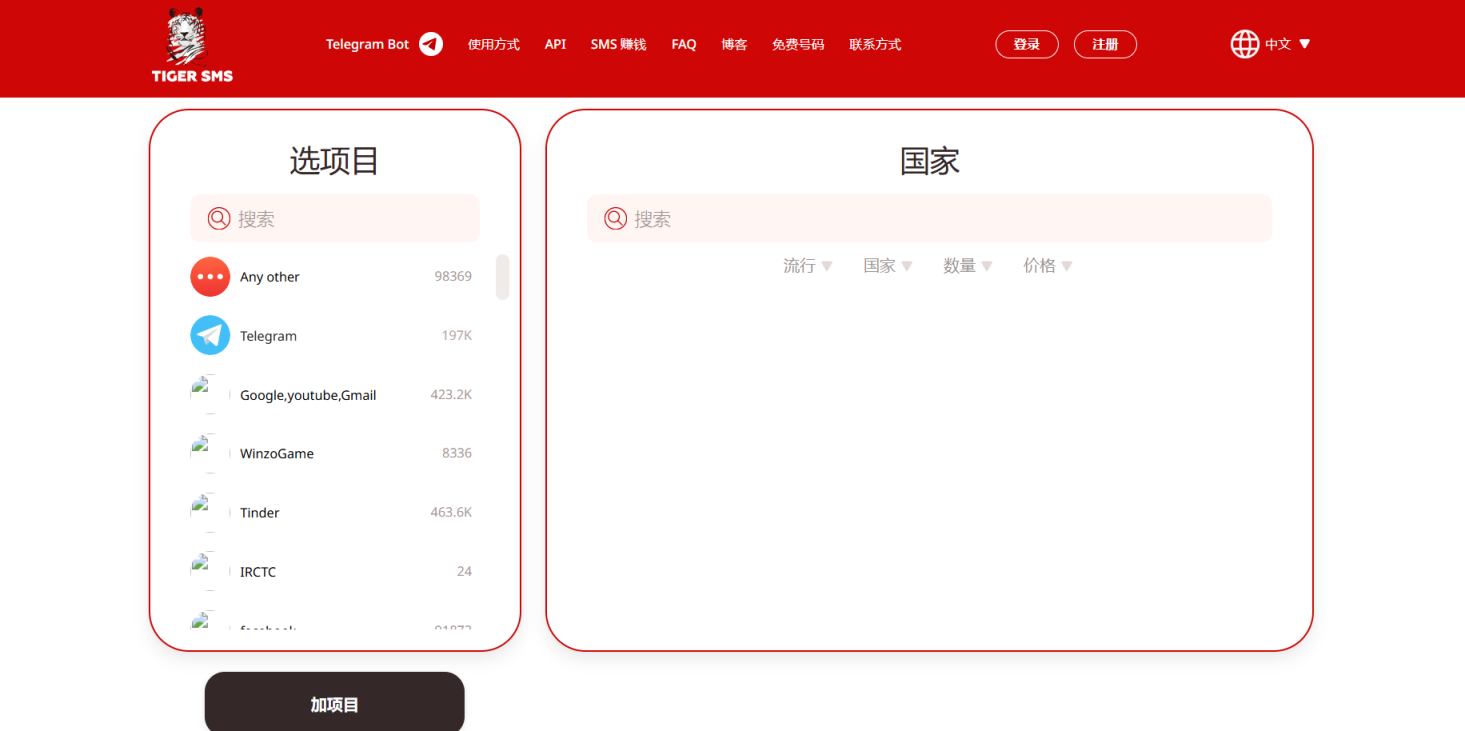Click the Tiger SMS logo
1465x731 pixels.
tap(192, 46)
